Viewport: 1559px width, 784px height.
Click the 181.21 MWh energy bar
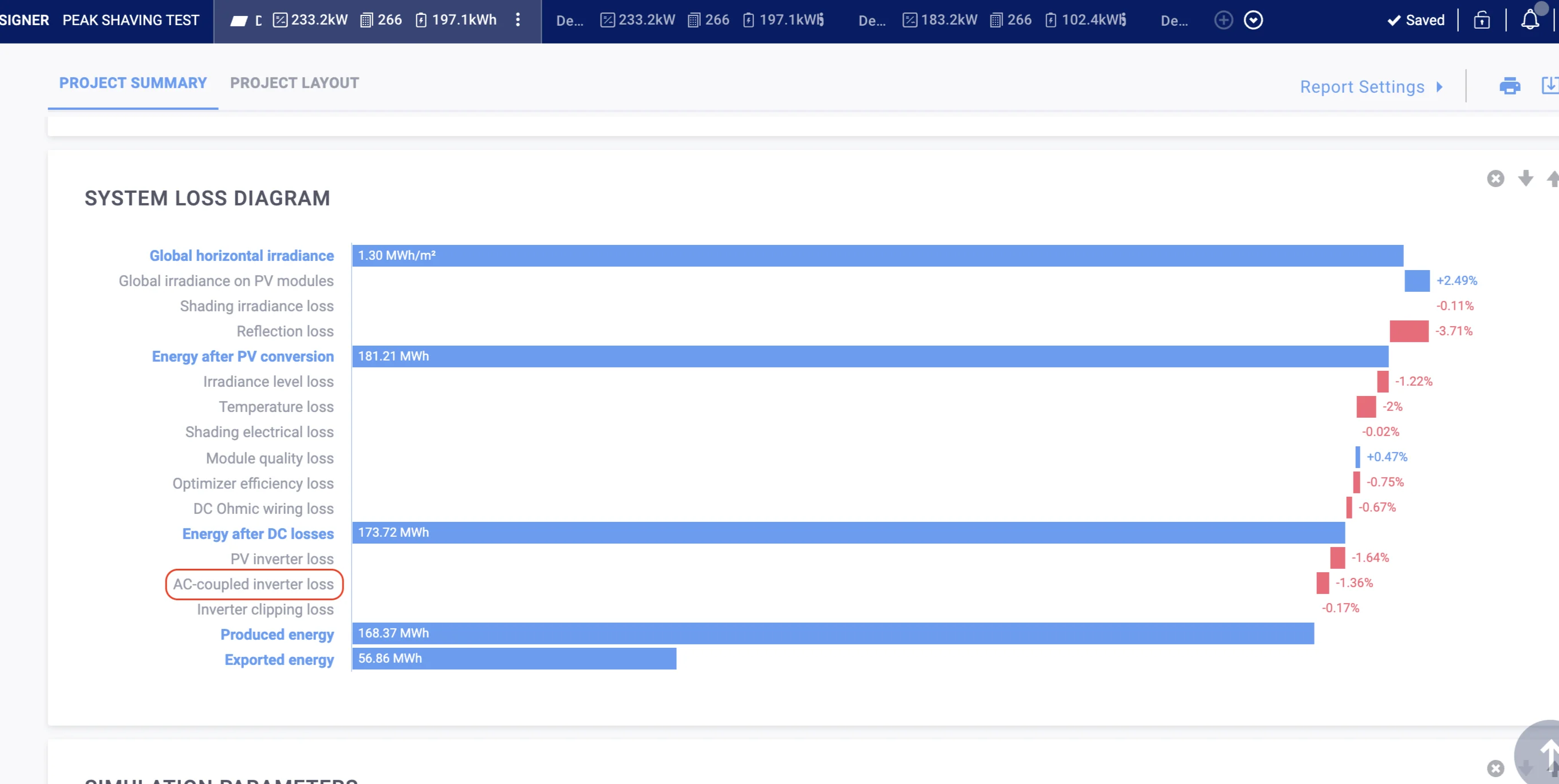(x=870, y=357)
